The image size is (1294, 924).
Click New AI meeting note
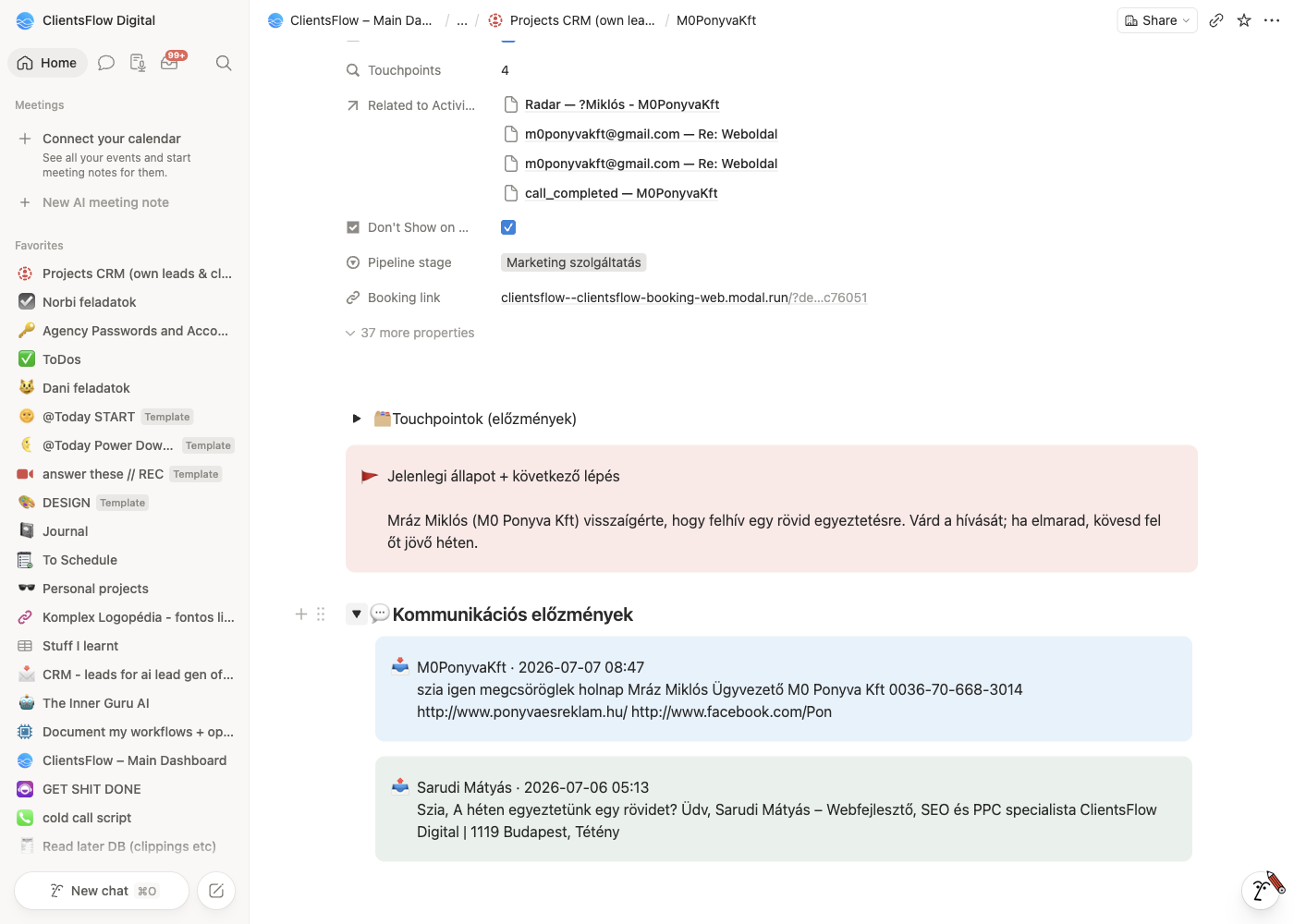click(105, 202)
